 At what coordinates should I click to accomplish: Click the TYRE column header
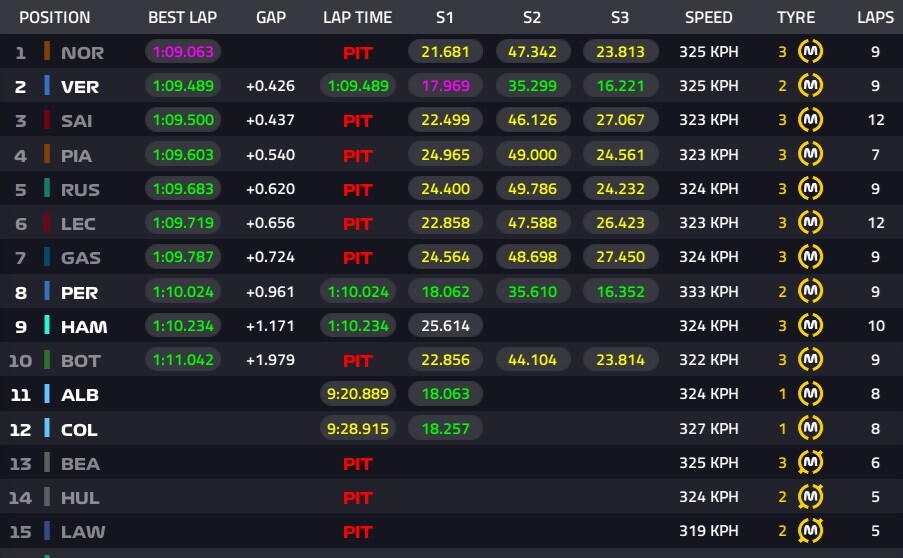(x=796, y=18)
